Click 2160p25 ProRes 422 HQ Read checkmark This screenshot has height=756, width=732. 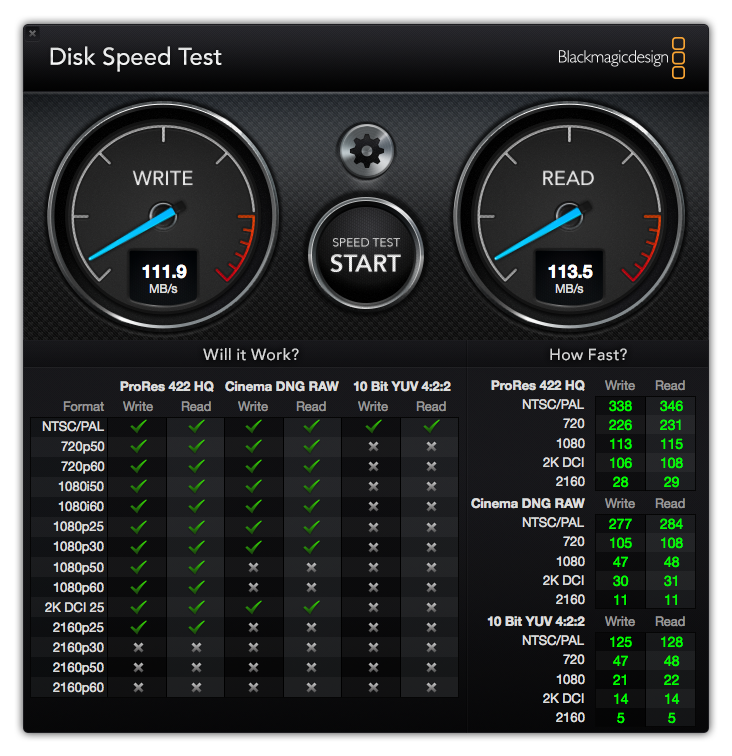coord(196,627)
